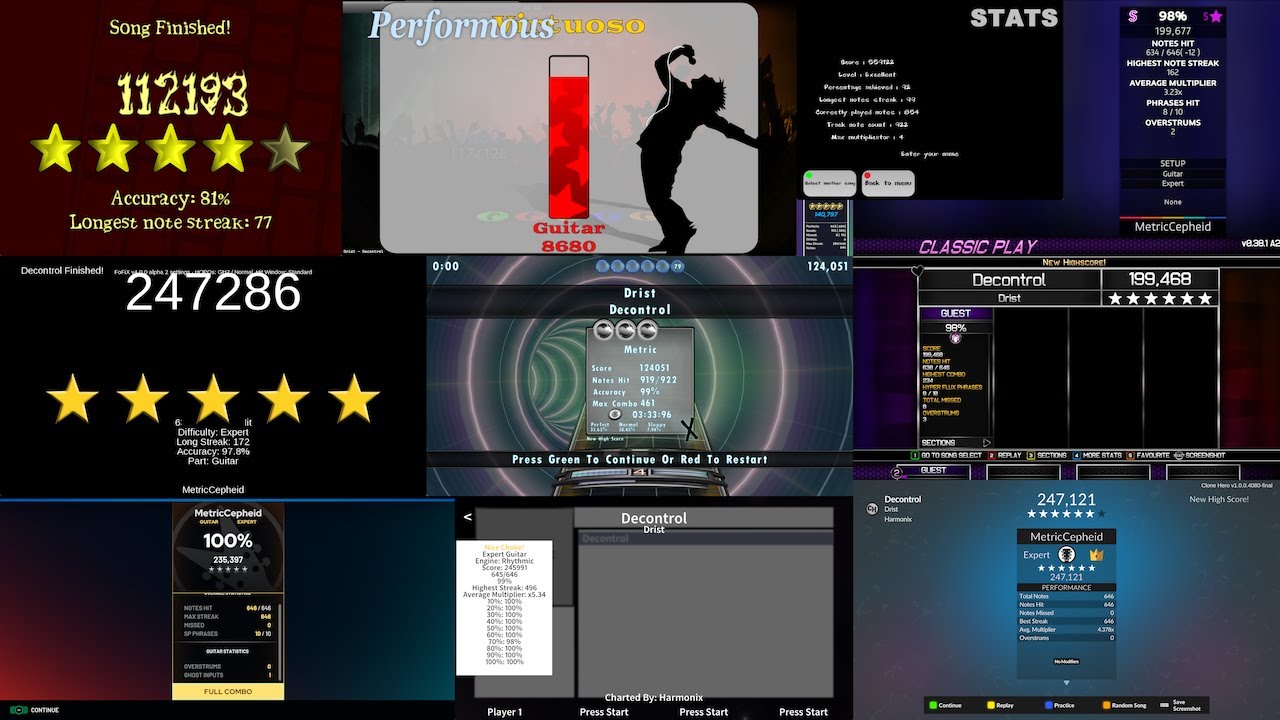
Task: Click the Nice Choke! heading in the white panel
Action: point(504,547)
